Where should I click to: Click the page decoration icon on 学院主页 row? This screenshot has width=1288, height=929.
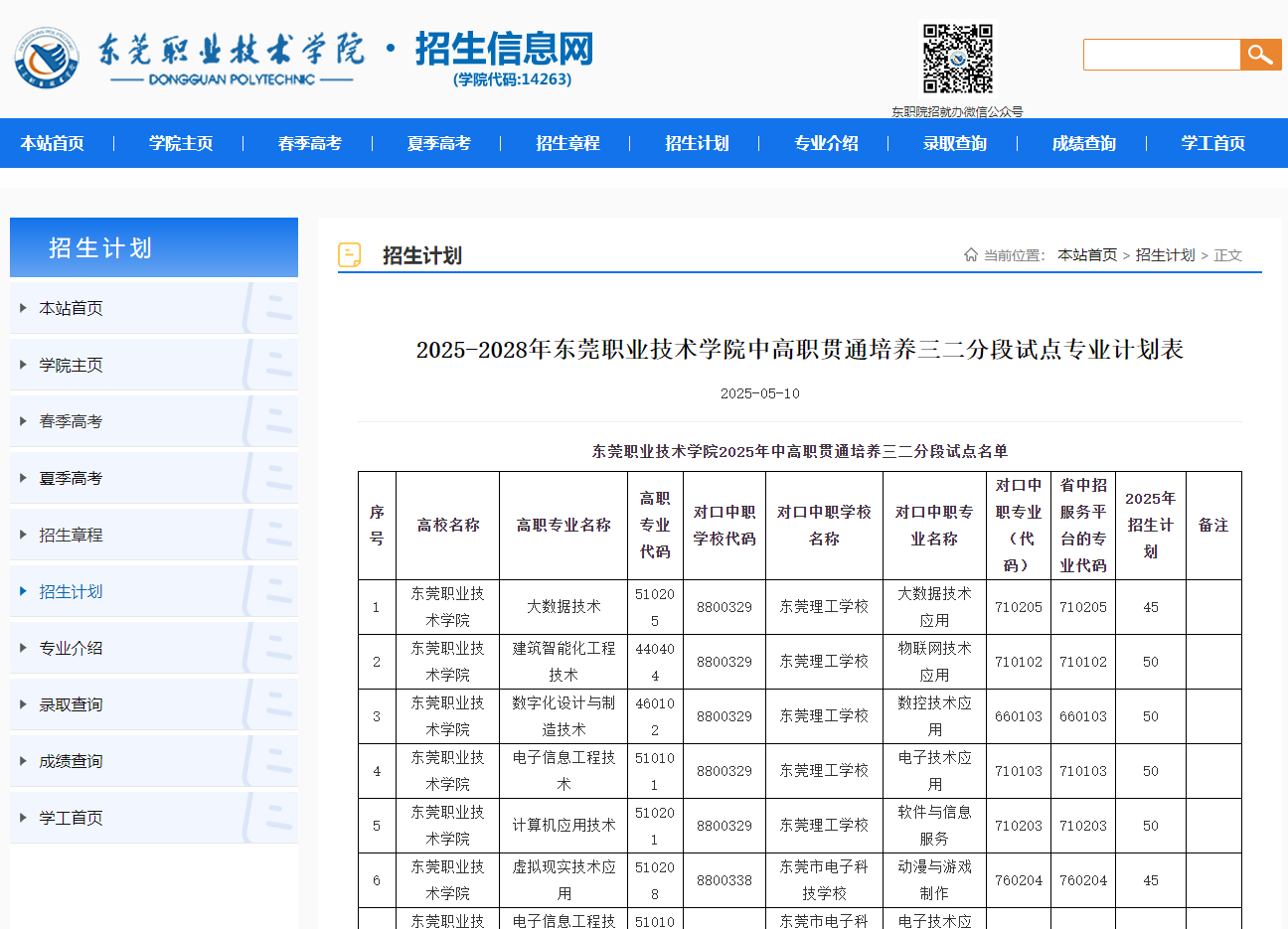pos(268,364)
